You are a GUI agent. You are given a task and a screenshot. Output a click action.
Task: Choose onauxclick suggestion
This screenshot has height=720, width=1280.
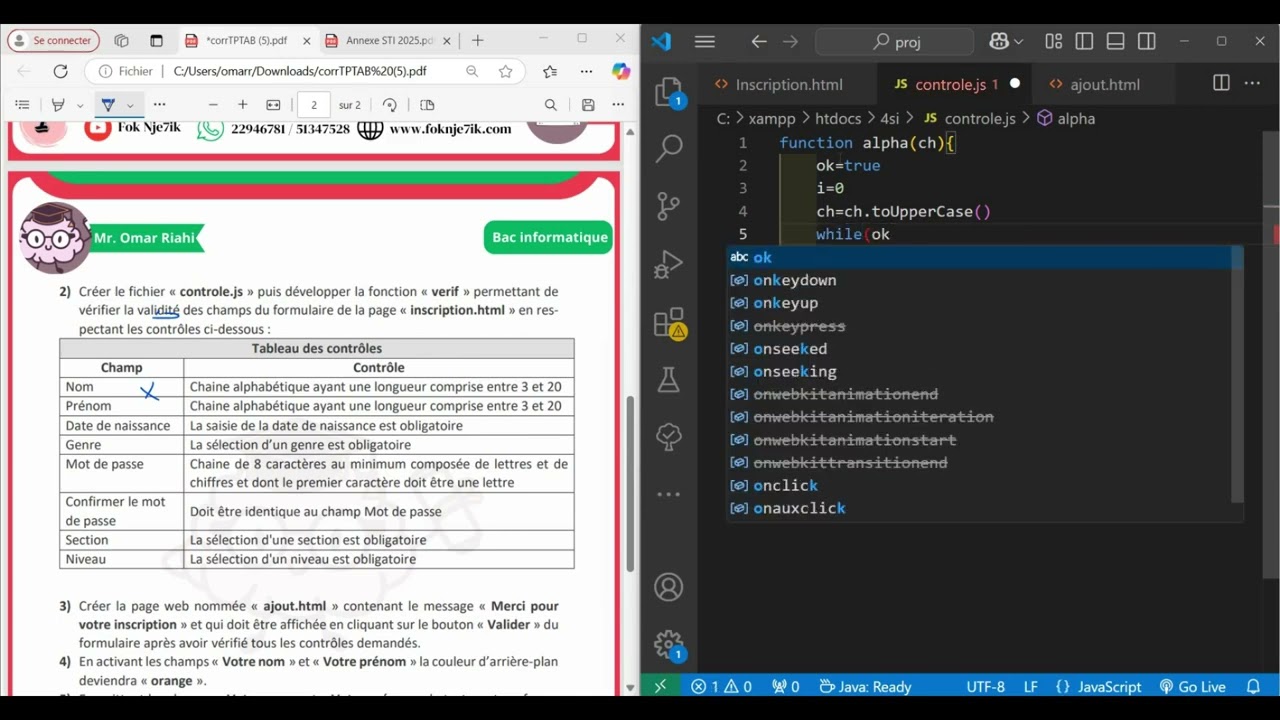pos(985,509)
